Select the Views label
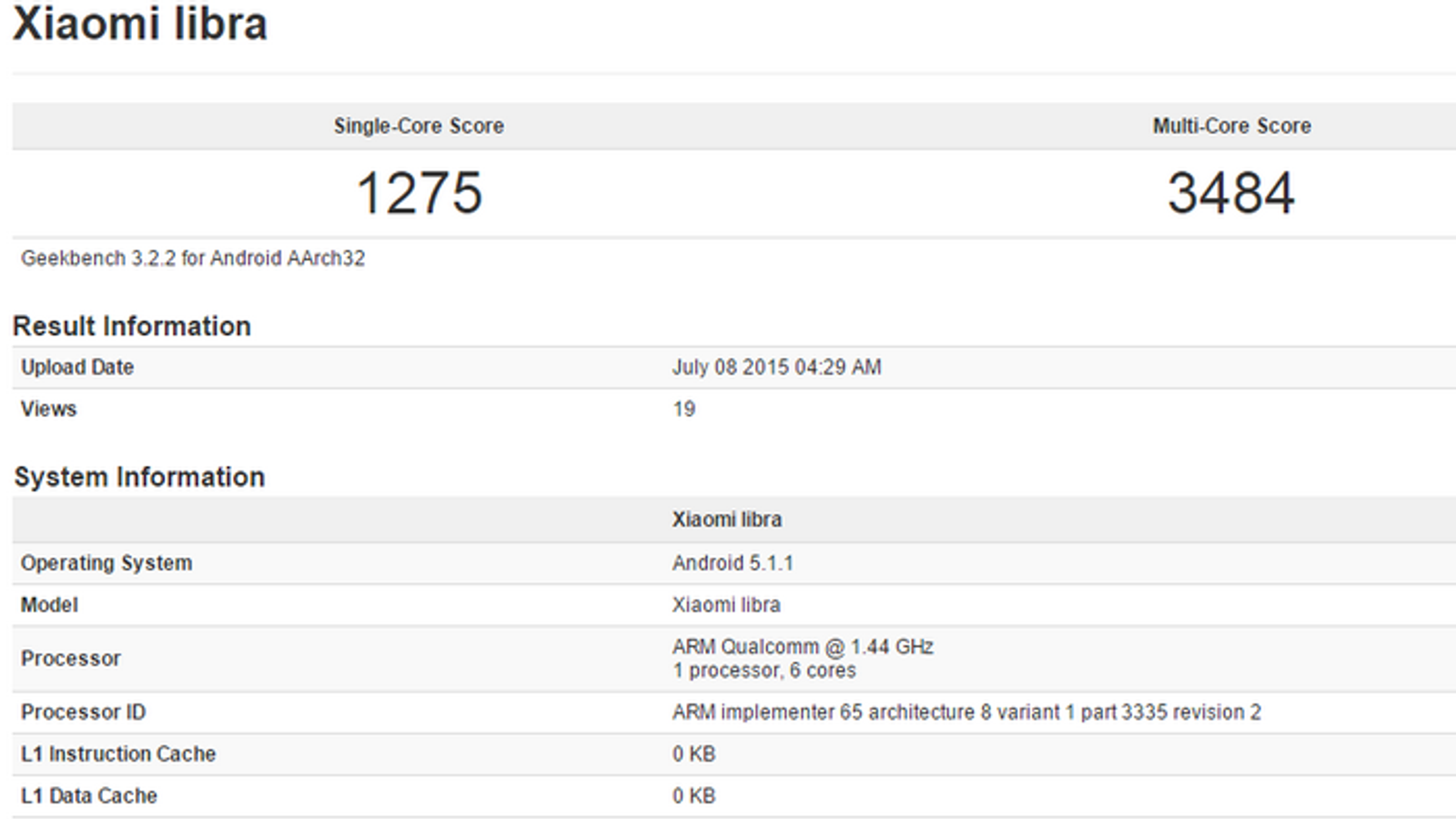 [x=49, y=409]
